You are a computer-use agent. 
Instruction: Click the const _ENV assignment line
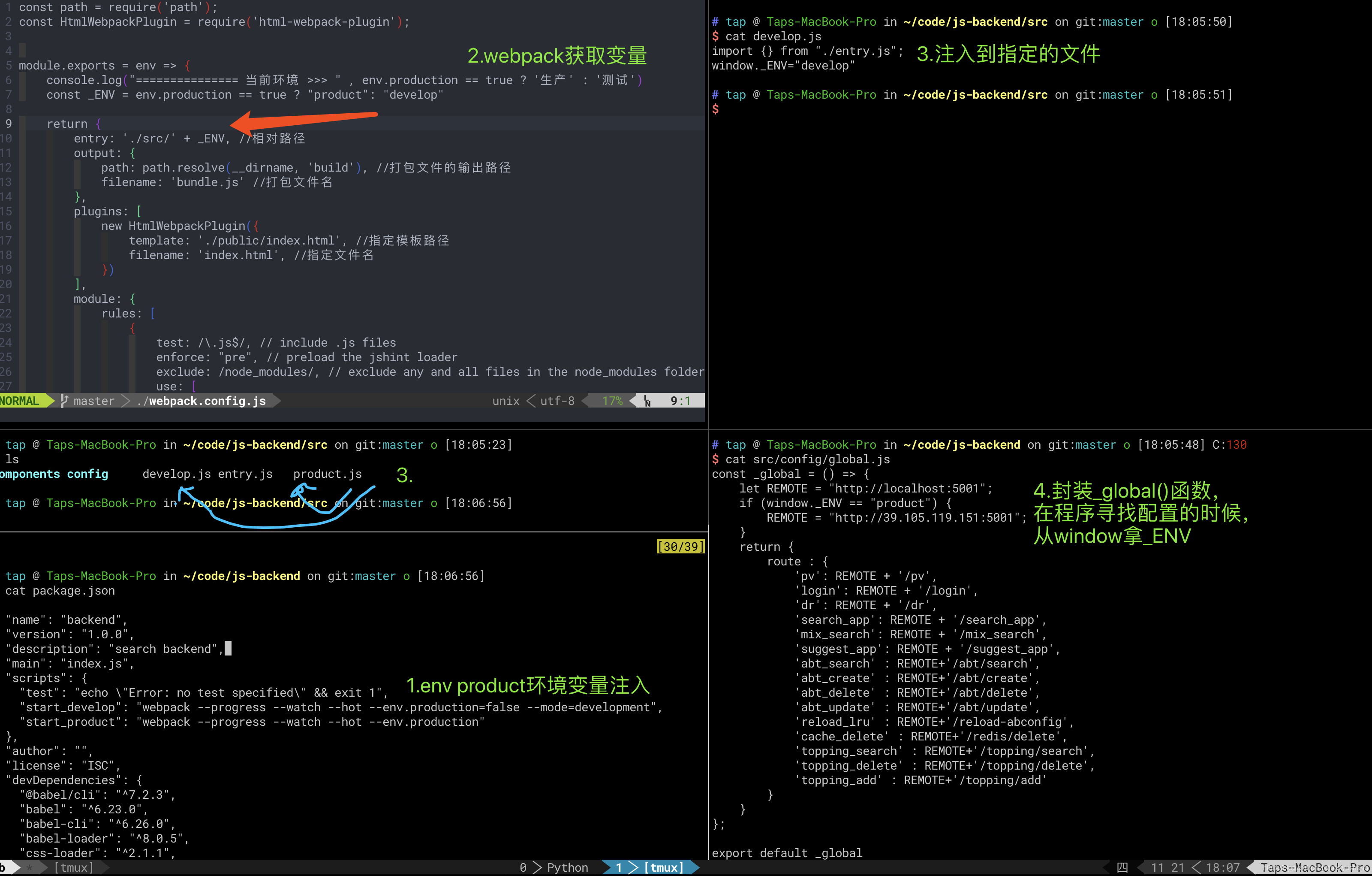coord(245,95)
